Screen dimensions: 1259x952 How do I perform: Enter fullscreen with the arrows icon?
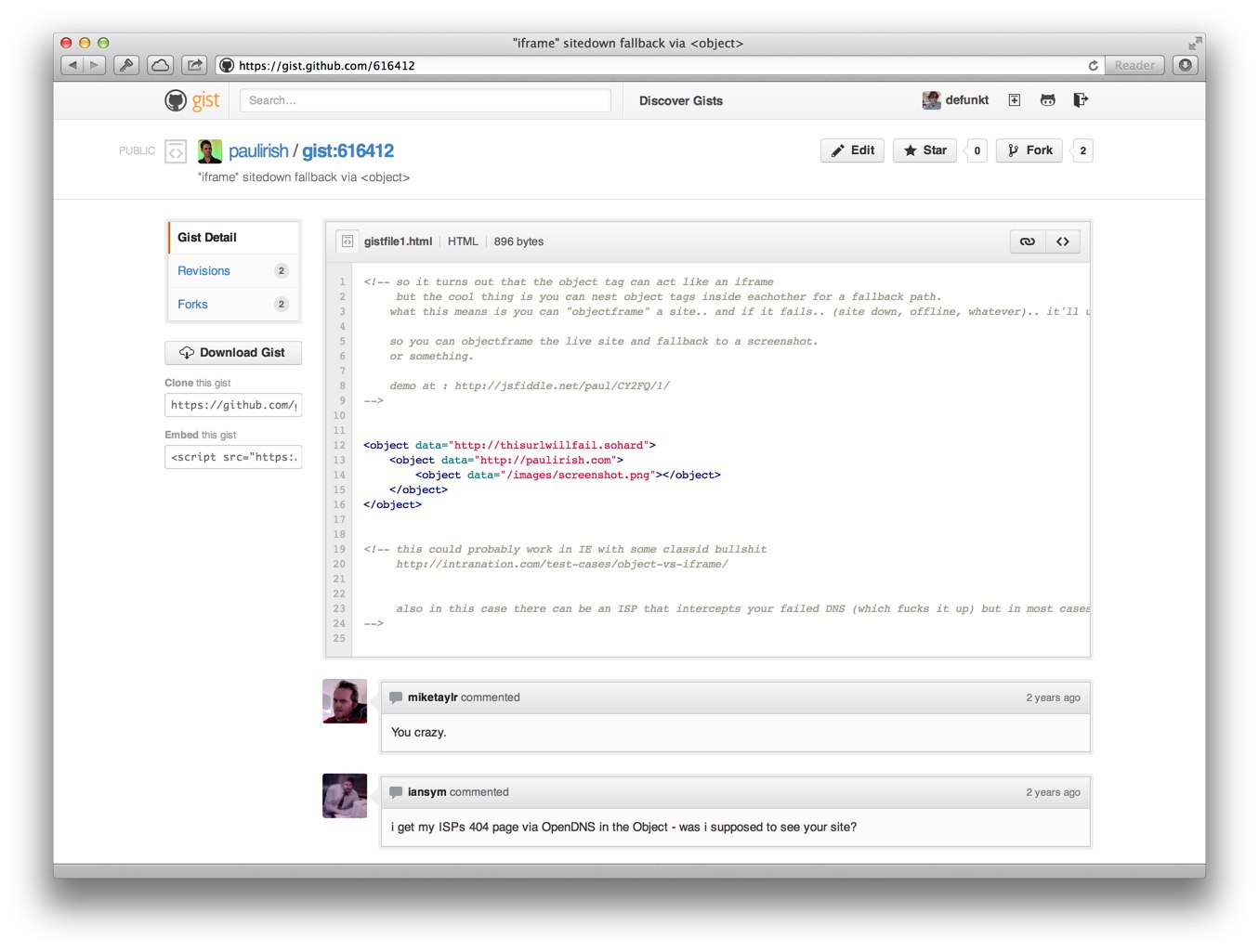pyautogui.click(x=1195, y=44)
